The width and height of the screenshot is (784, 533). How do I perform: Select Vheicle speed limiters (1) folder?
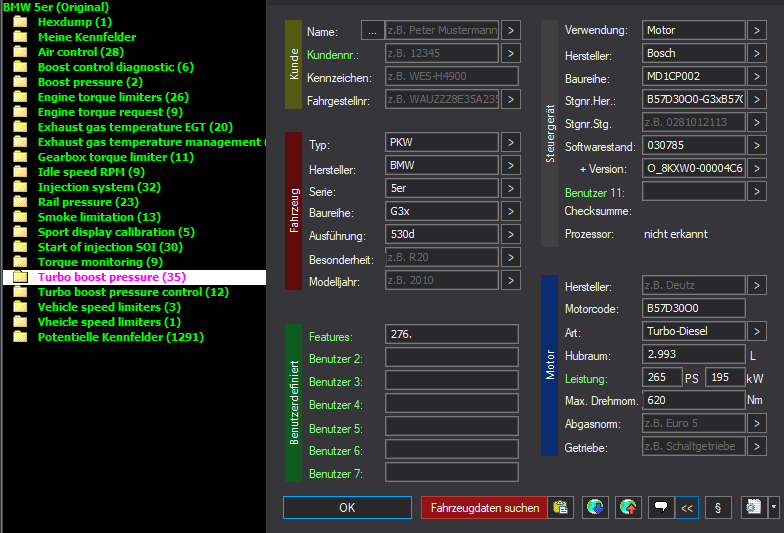[x=110, y=322]
